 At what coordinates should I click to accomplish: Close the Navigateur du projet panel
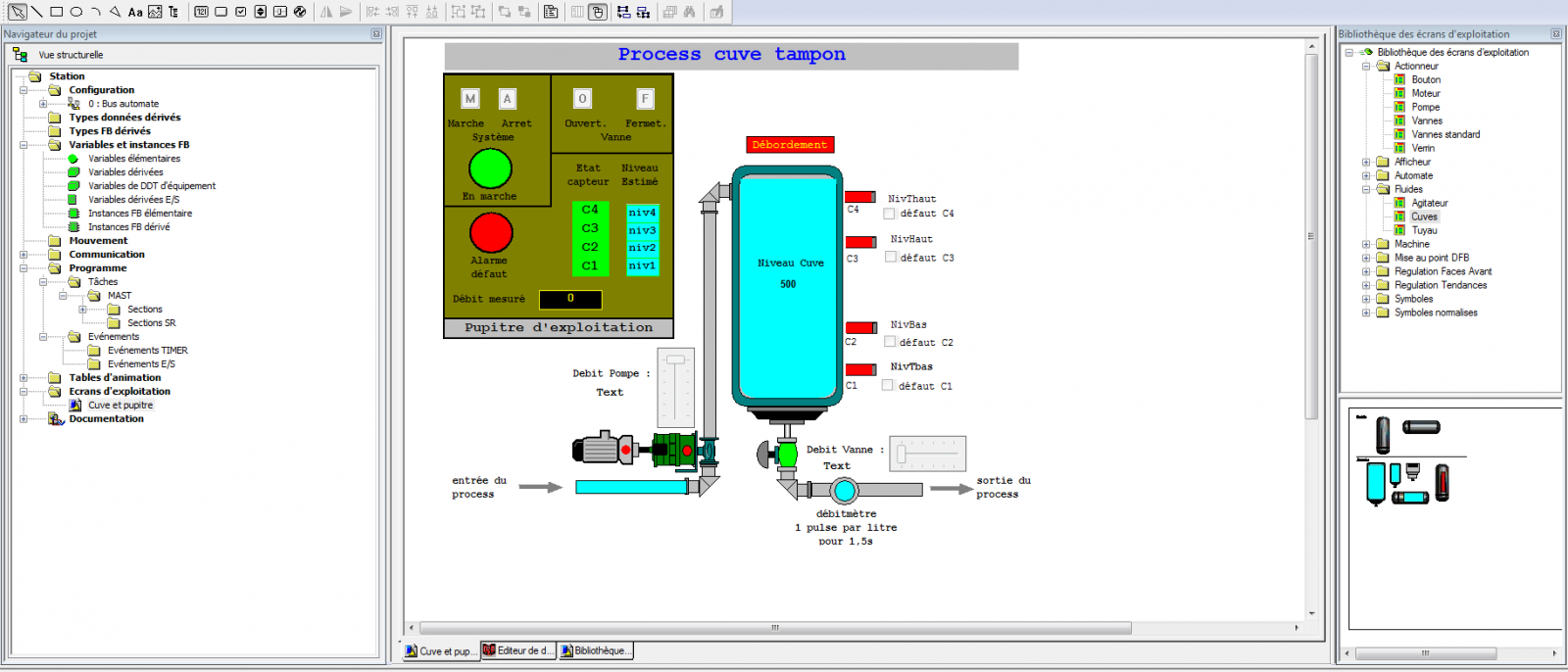click(x=376, y=34)
